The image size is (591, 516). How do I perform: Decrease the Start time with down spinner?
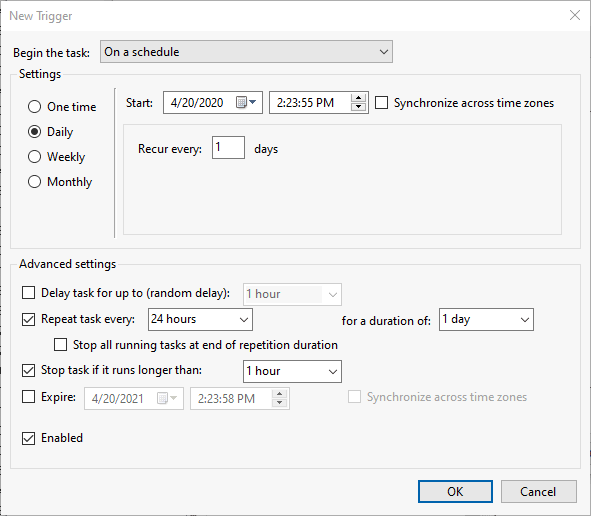pos(358,107)
